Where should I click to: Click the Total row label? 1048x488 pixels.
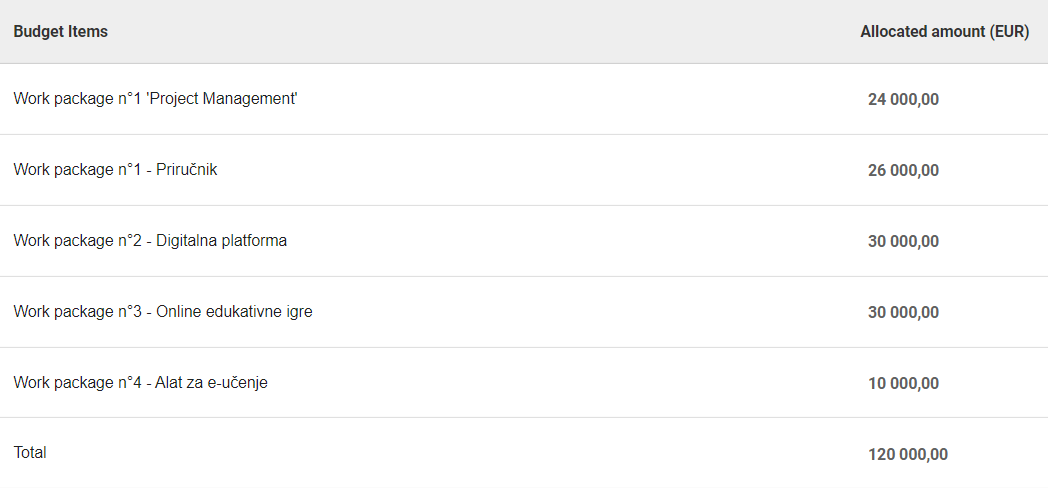[30, 453]
